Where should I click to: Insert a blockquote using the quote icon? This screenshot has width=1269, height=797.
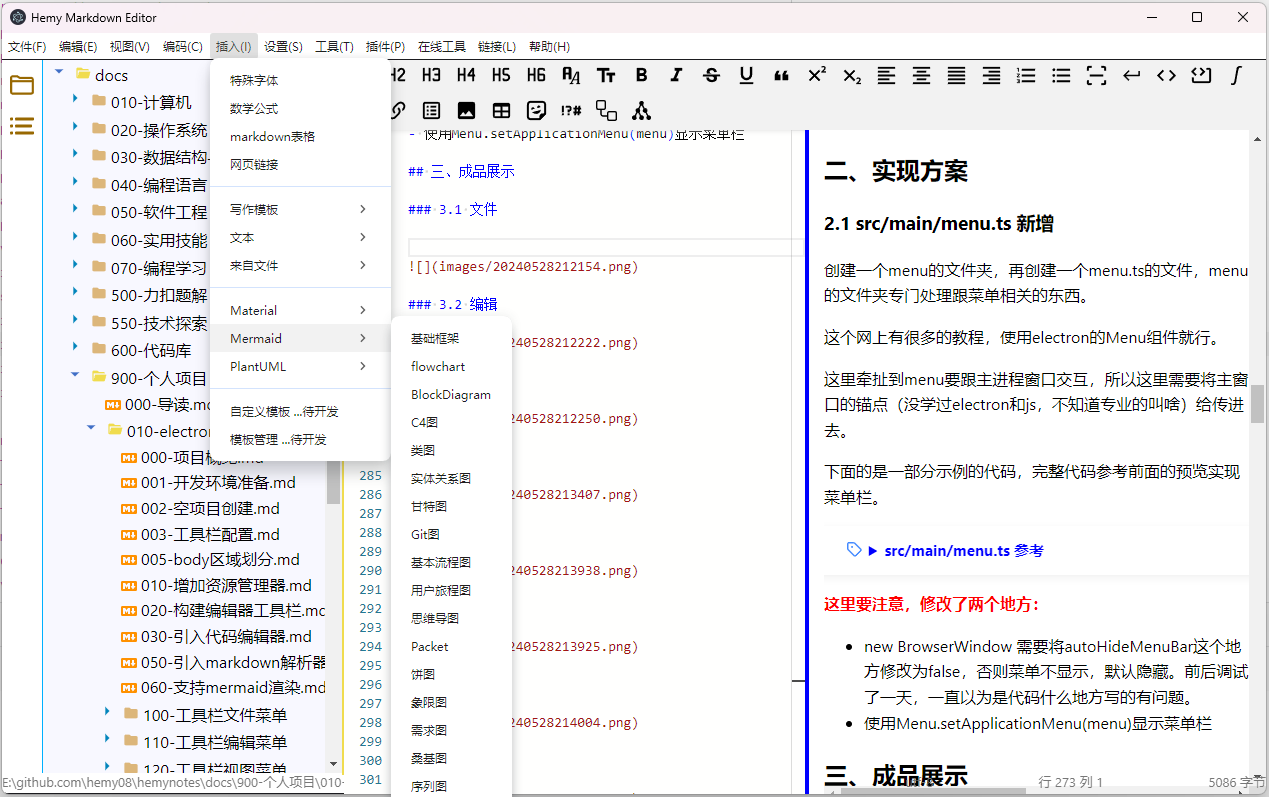tap(782, 75)
